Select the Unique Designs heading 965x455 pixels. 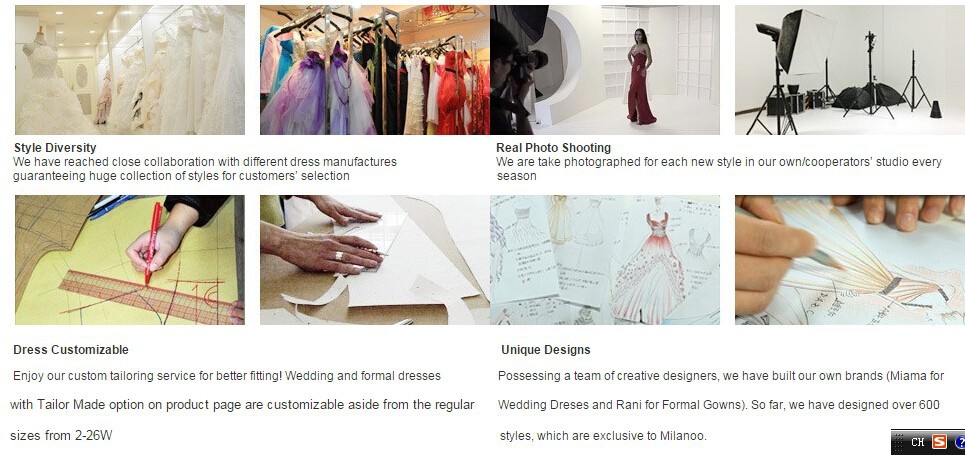pos(546,350)
